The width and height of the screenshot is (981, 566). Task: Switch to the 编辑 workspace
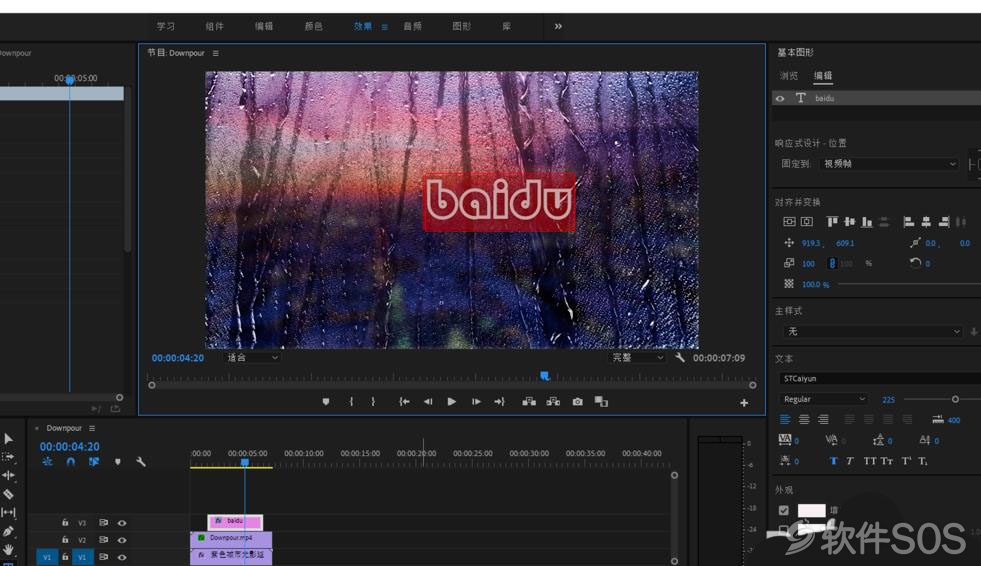click(264, 26)
